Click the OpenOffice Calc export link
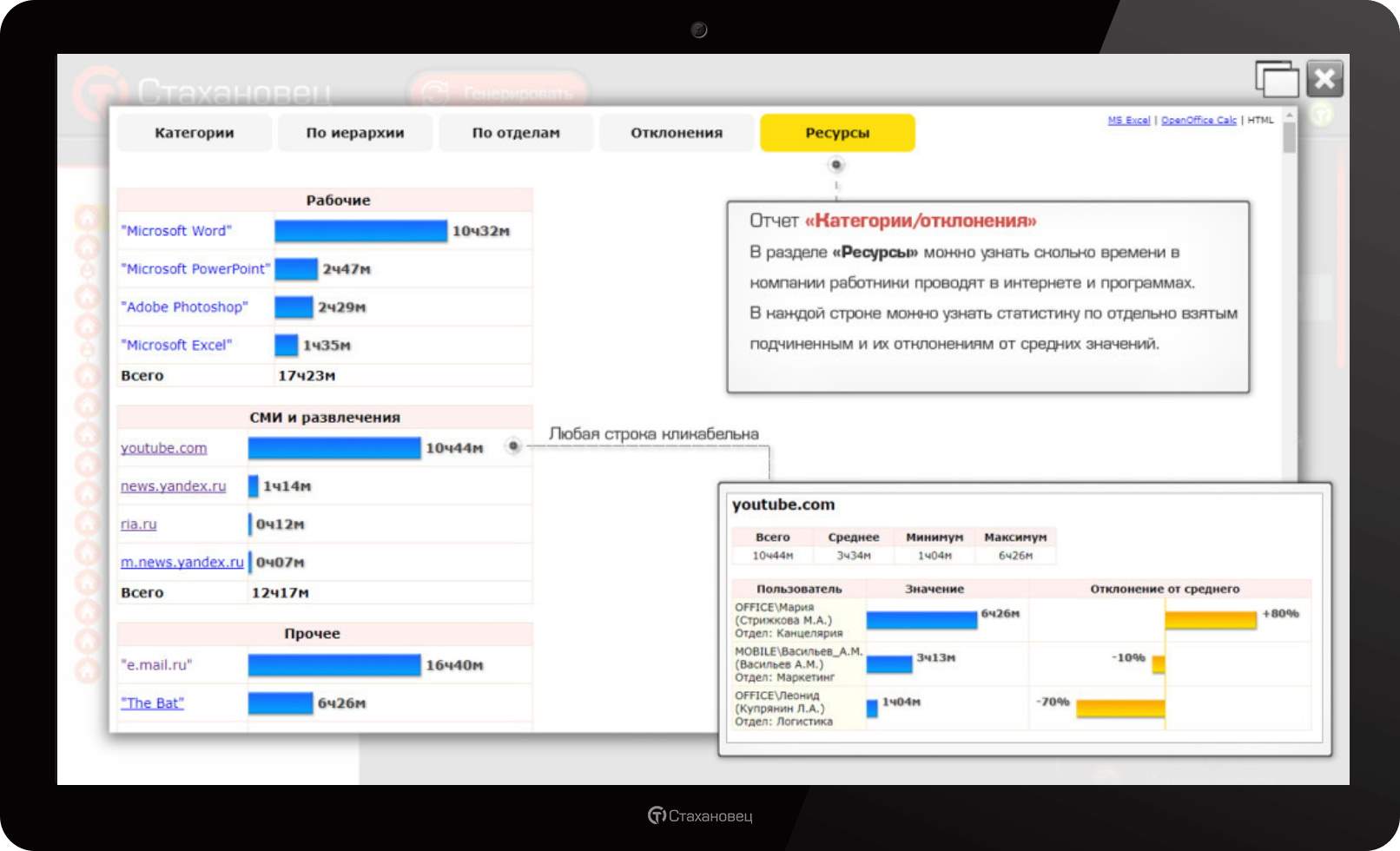This screenshot has height=851, width=1400. 1199,121
